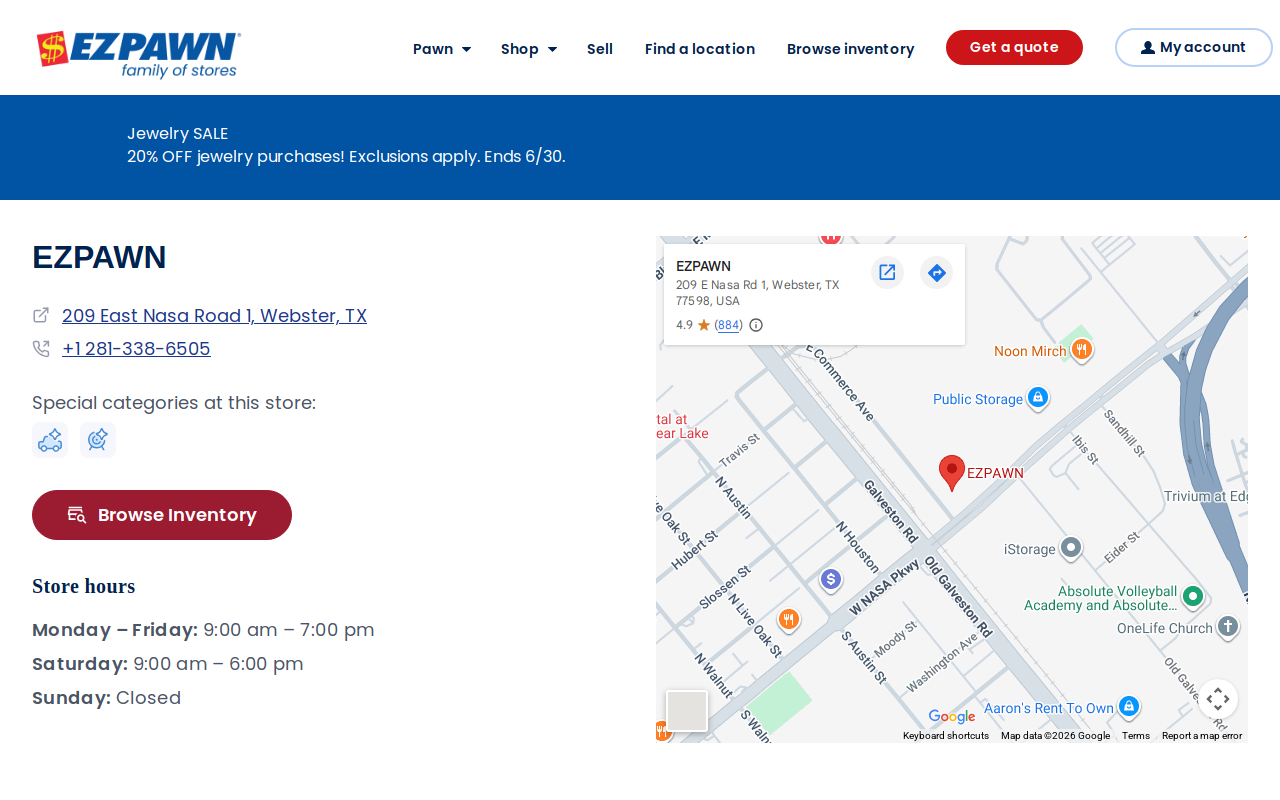Click the EZPAWN family of stores logo
Image resolution: width=1280 pixels, height=800 pixels.
click(x=138, y=54)
